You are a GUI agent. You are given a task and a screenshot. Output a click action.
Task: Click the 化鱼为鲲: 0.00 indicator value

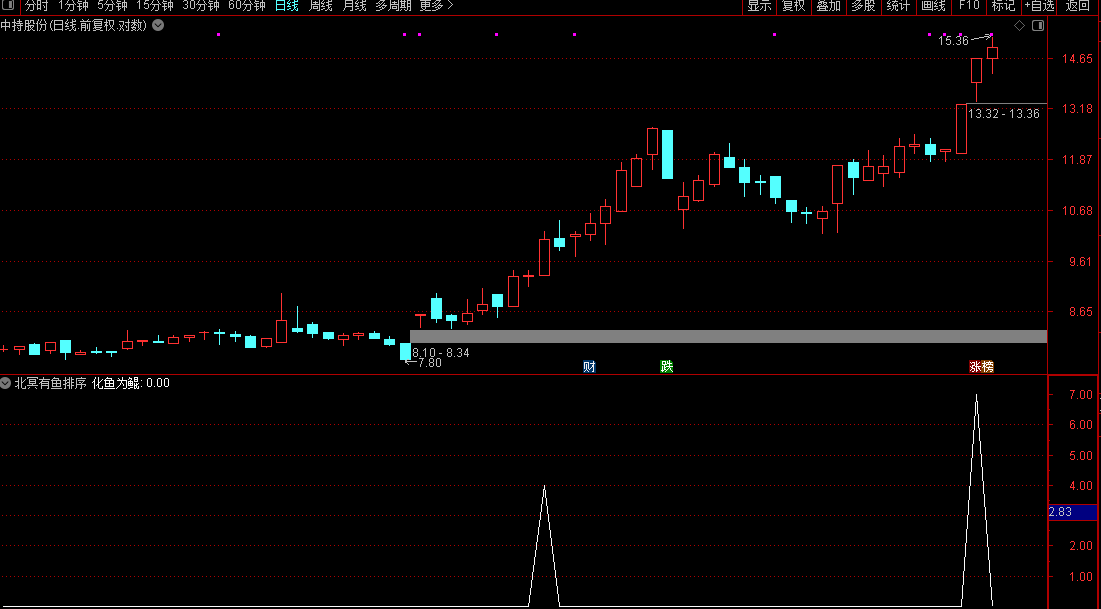(x=131, y=383)
